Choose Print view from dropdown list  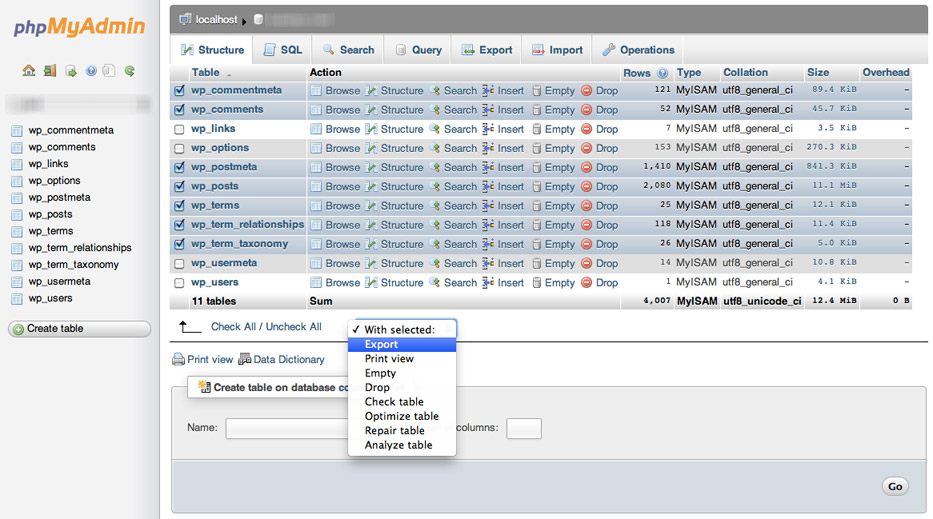pyautogui.click(x=402, y=358)
